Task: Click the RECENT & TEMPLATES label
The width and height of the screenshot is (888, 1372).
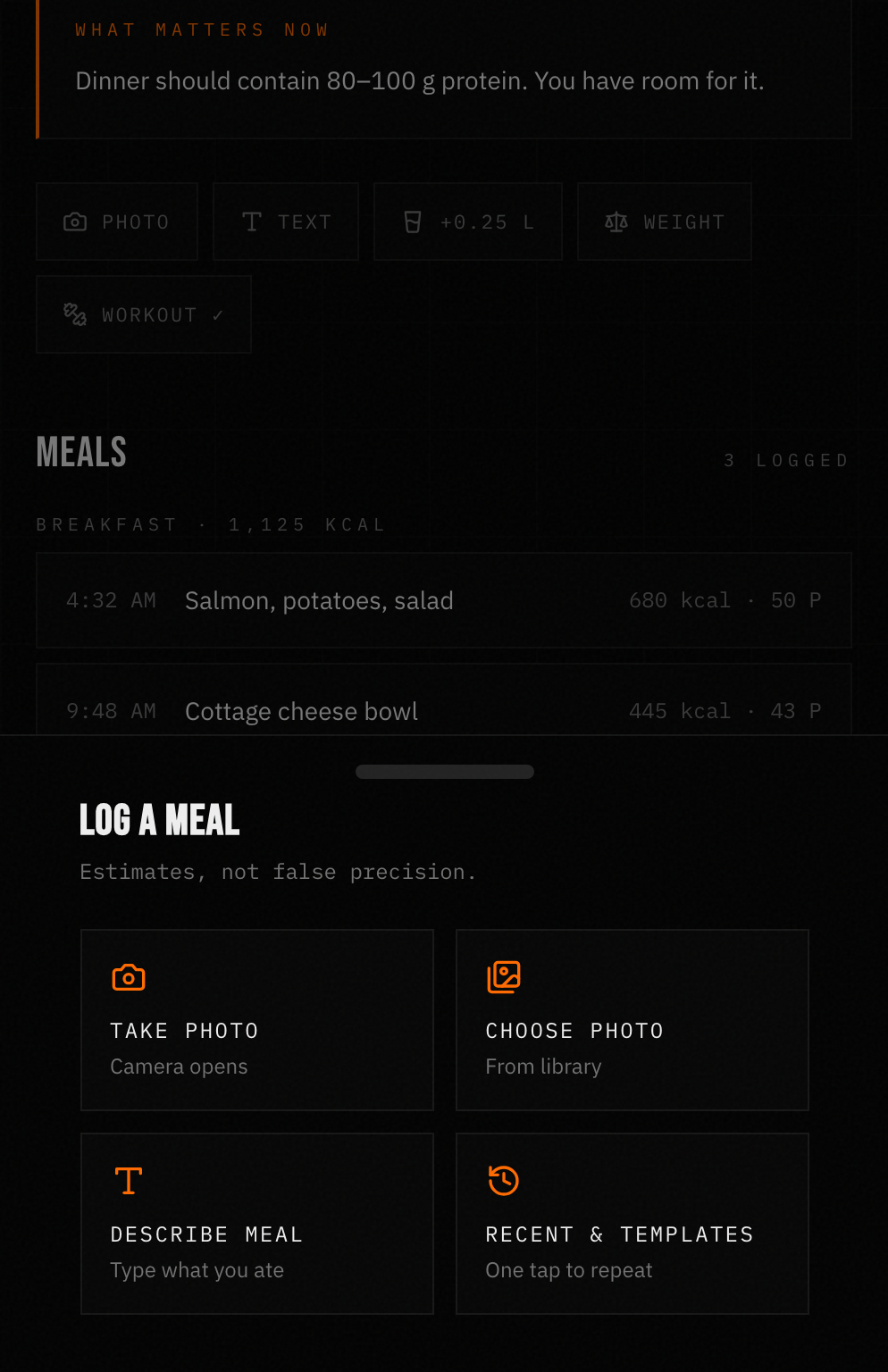Action: point(620,1234)
